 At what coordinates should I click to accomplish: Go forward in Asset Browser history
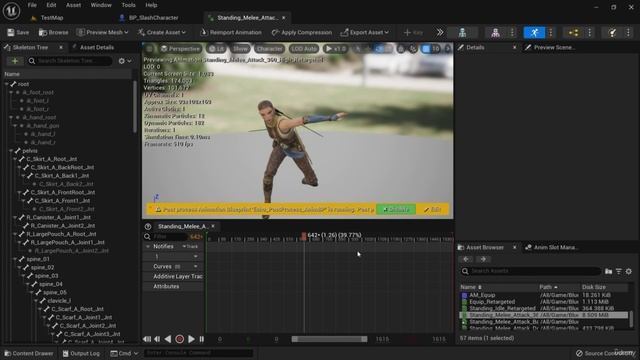pyautogui.click(x=483, y=259)
